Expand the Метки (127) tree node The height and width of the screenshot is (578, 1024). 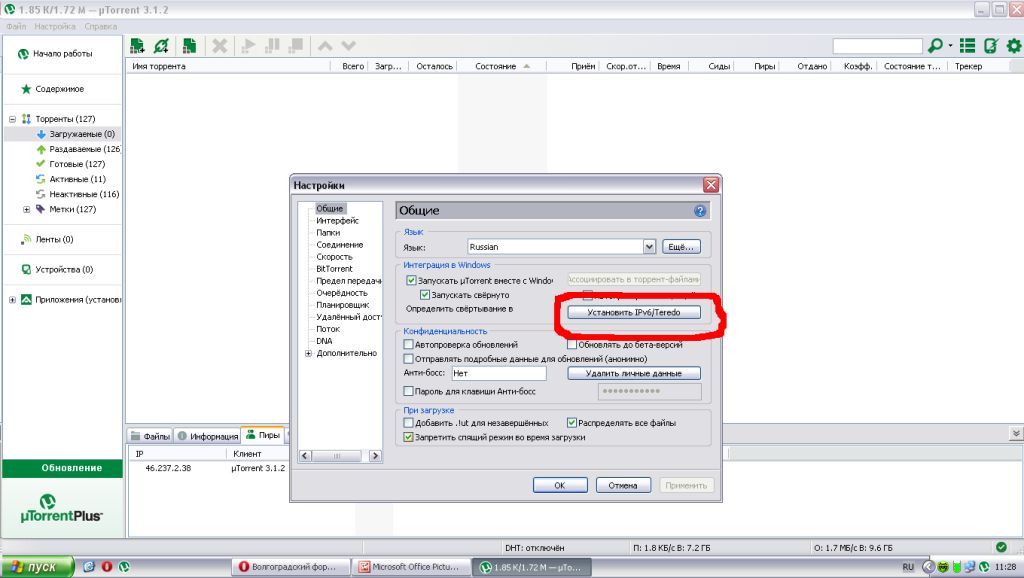(27, 209)
